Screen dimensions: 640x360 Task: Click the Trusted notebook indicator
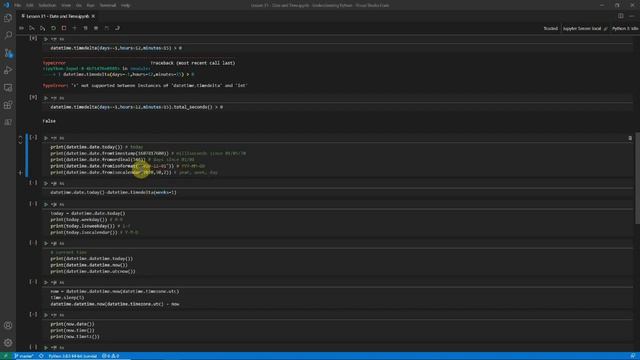tap(550, 29)
